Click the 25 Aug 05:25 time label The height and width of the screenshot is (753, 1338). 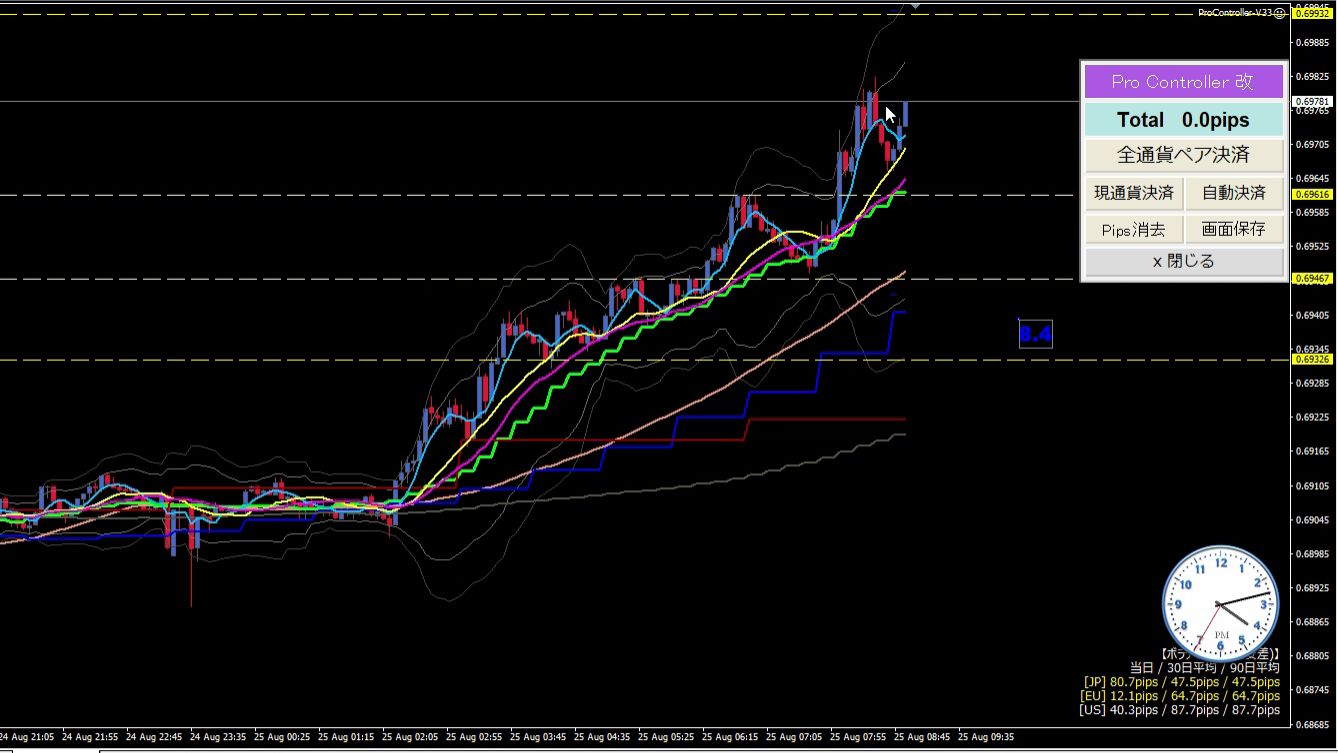[x=668, y=737]
